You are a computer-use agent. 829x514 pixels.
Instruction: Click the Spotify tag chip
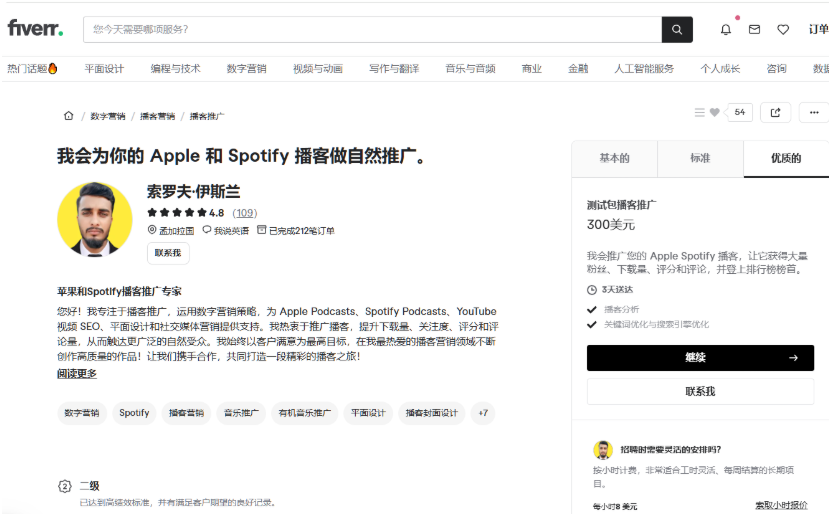tap(134, 413)
